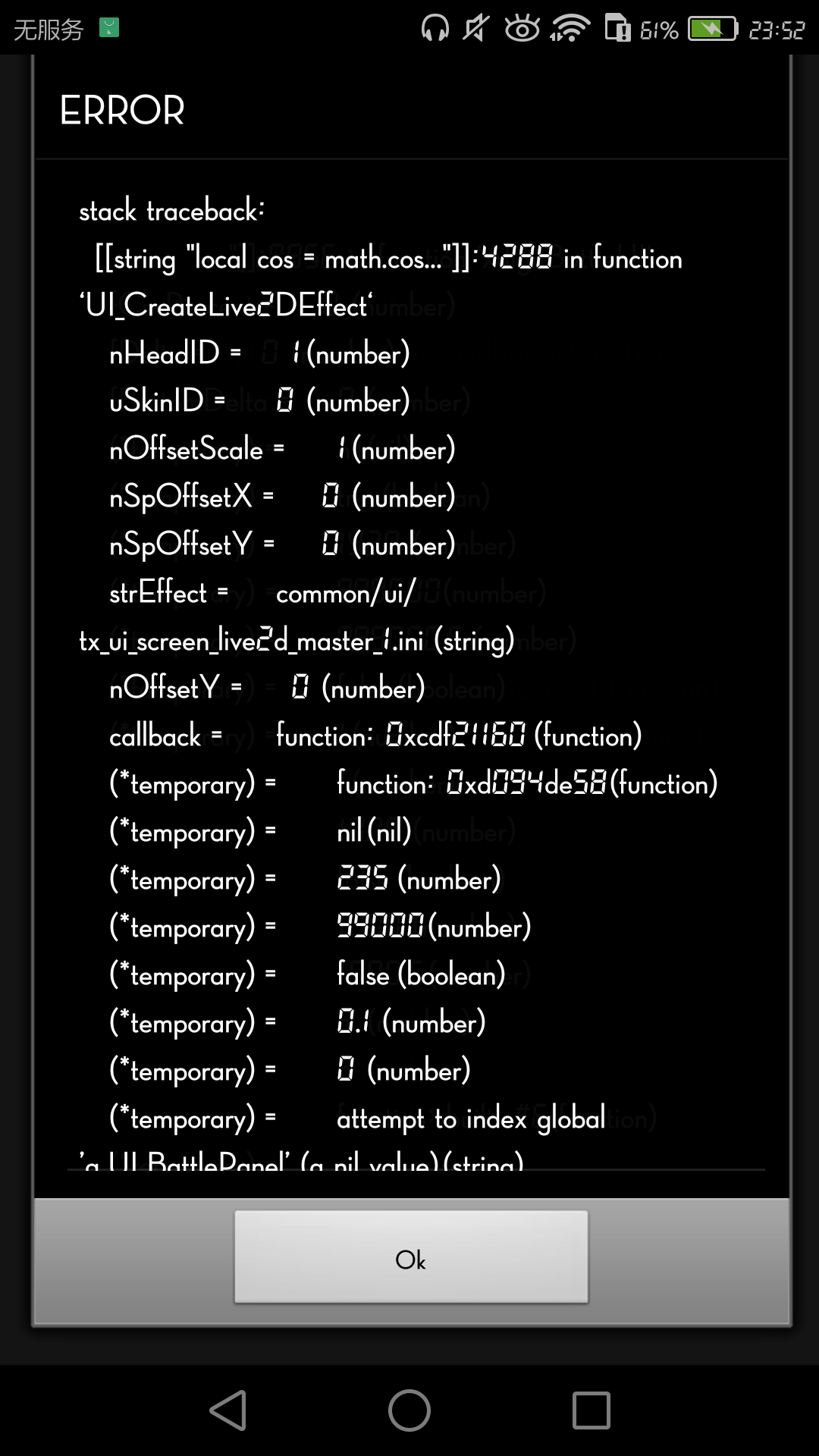The height and width of the screenshot is (1456, 819).
Task: Tap the SIM alert icon near battery
Action: 617,29
